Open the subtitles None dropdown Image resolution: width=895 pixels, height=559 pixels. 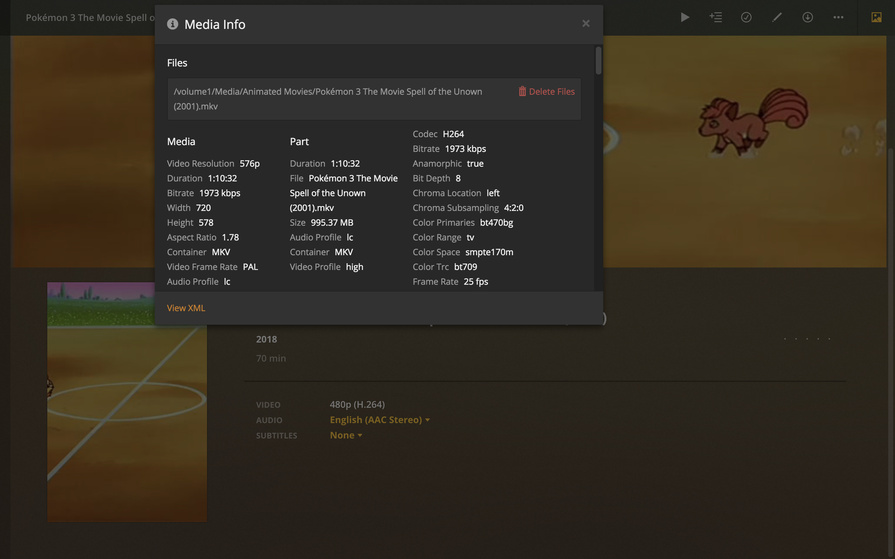coord(346,435)
